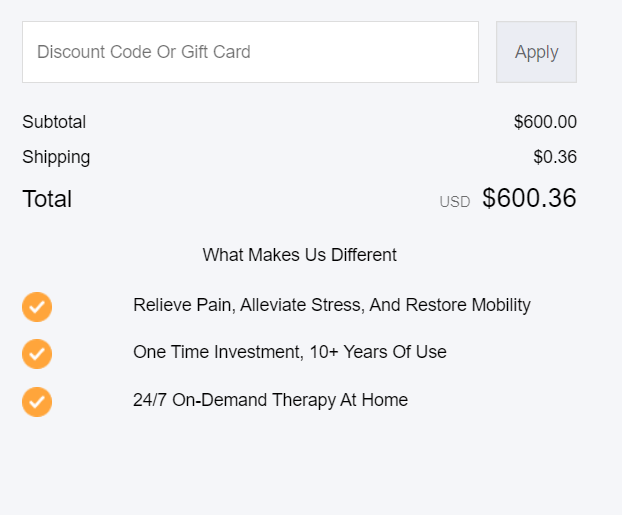Place cursor in the gift card input box
Image resolution: width=622 pixels, height=515 pixels.
click(250, 52)
